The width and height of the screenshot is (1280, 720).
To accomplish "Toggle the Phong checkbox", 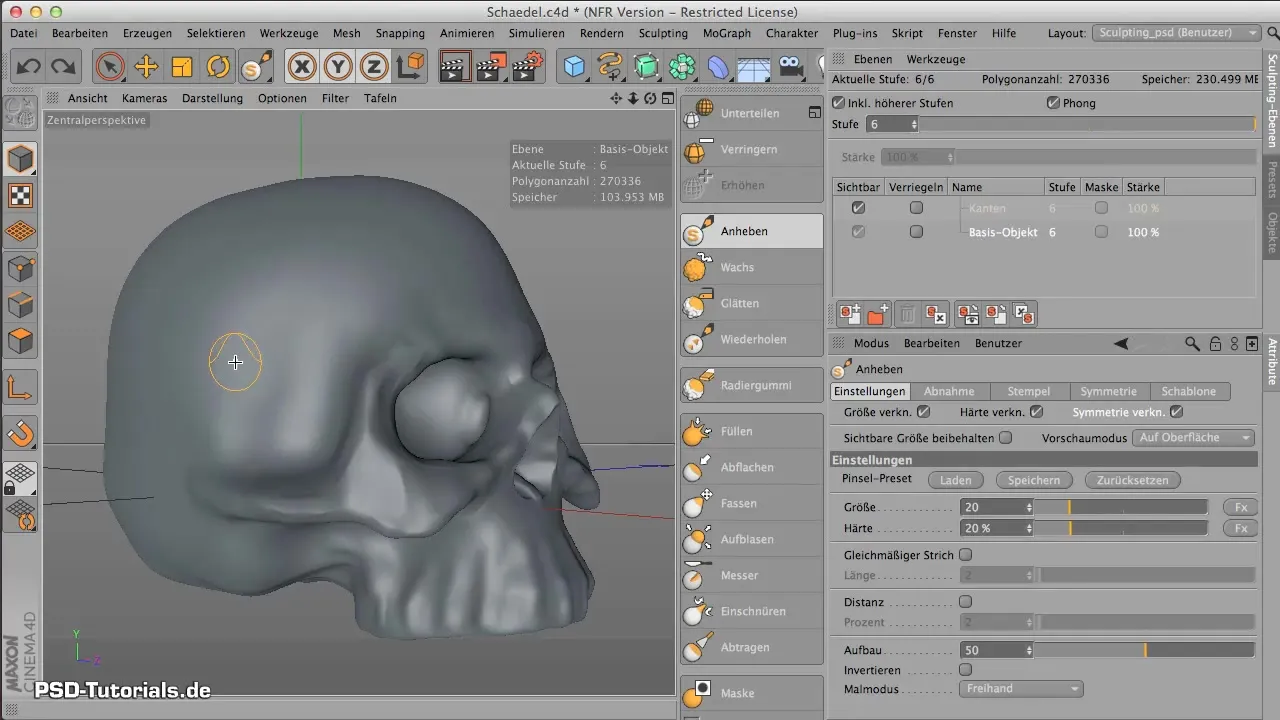I will pos(1053,103).
